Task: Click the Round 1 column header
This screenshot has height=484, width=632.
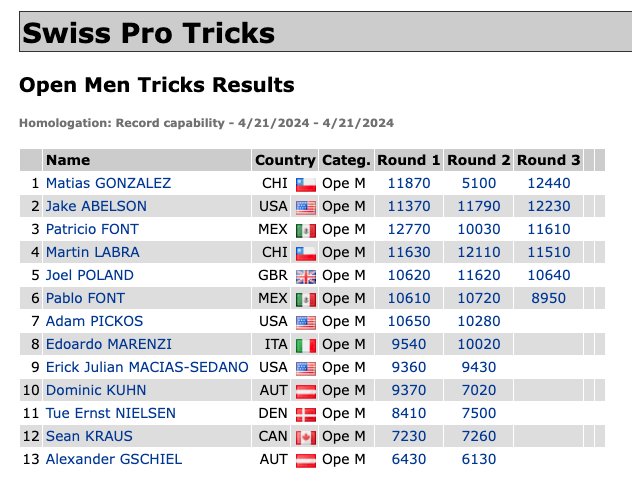Action: [x=408, y=160]
